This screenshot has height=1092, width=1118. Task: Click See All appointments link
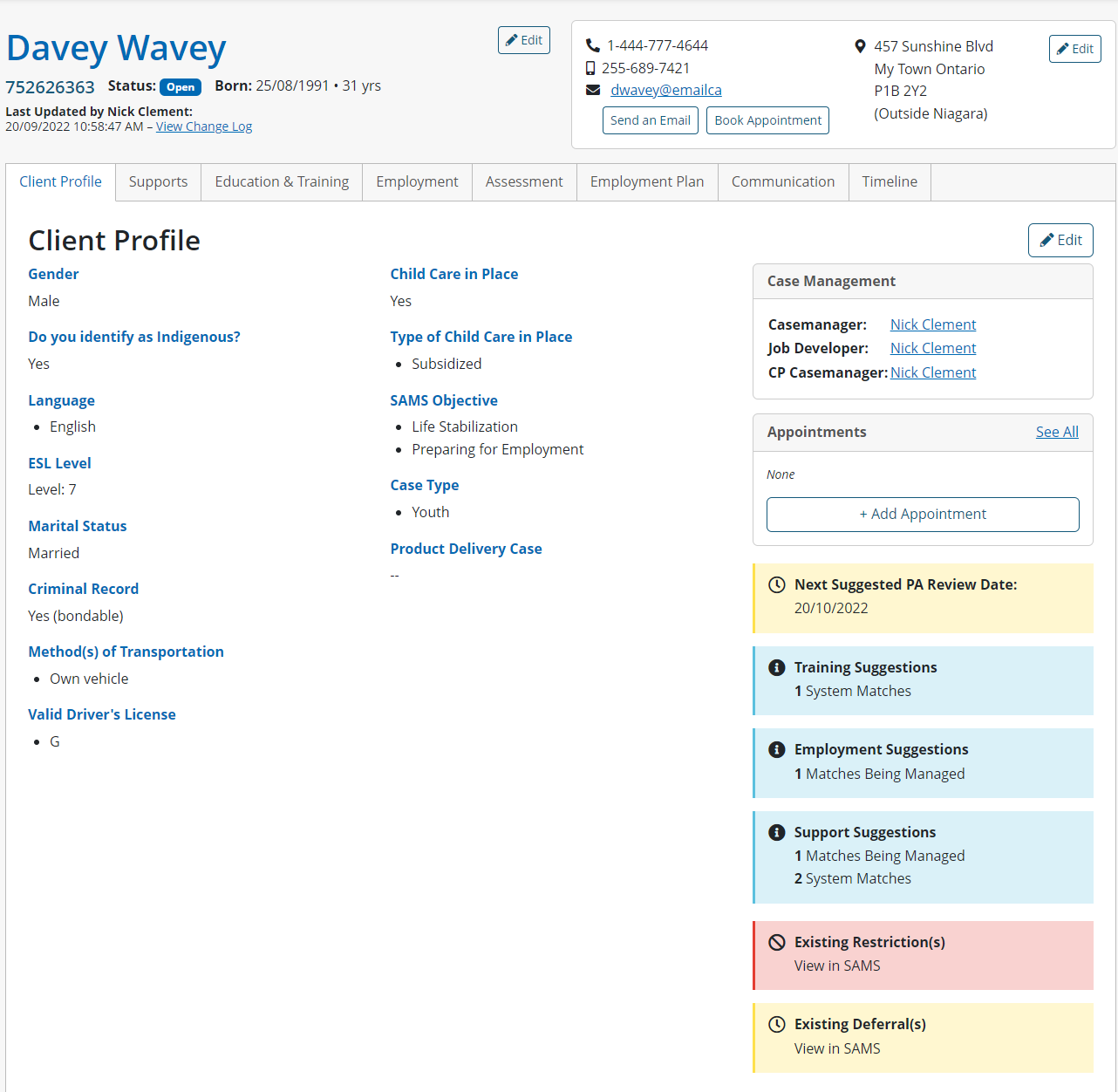(1056, 432)
